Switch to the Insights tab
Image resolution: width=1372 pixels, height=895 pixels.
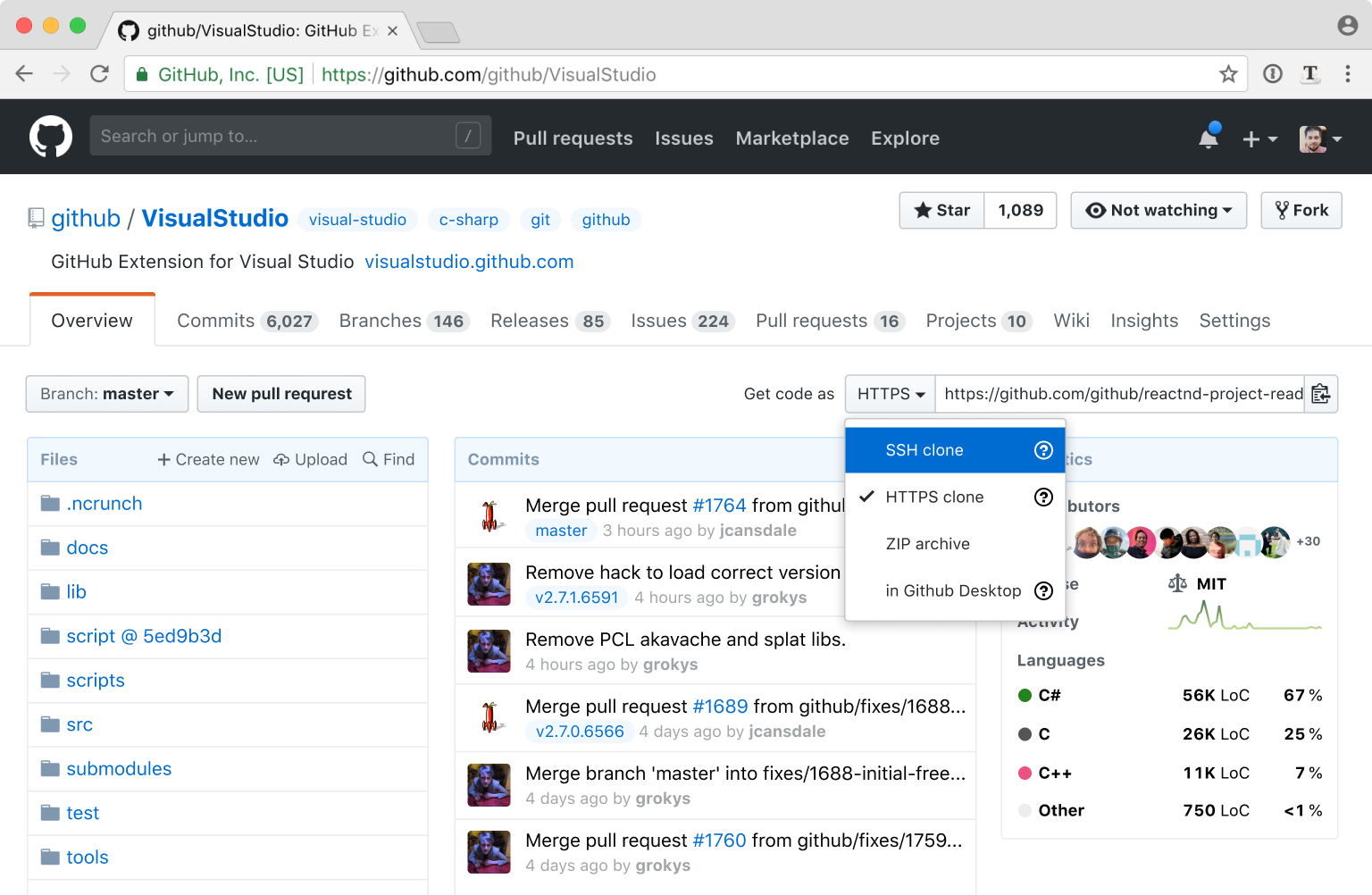(x=1144, y=321)
